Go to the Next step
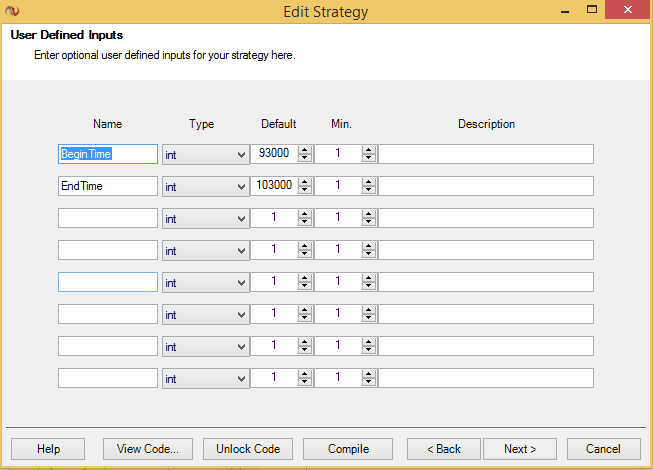This screenshot has width=653, height=470. pos(520,449)
